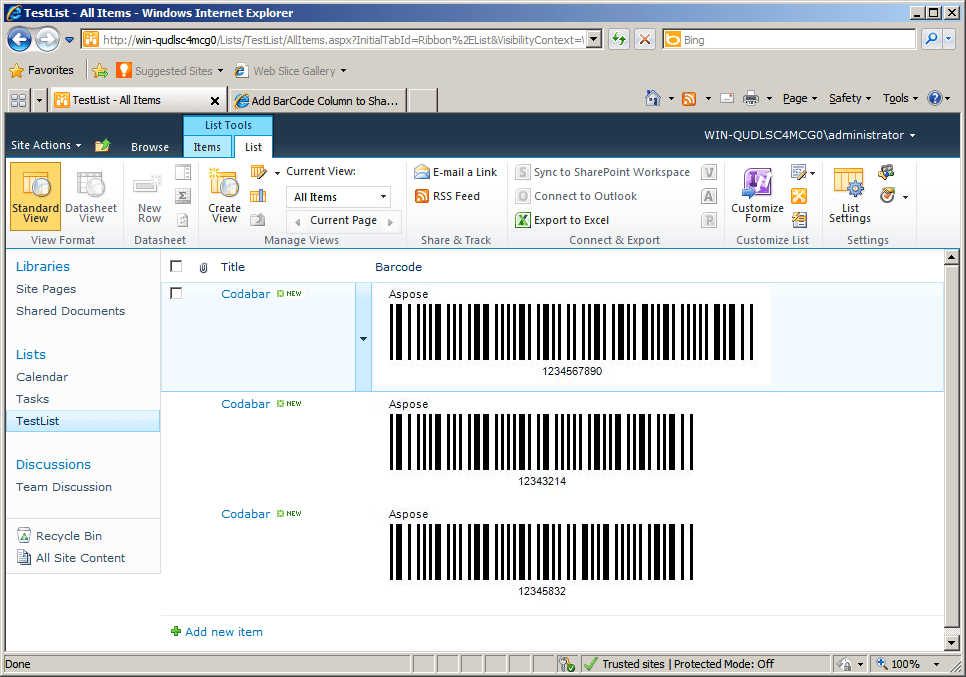
Task: Open List Settings in ribbon
Action: pos(850,196)
